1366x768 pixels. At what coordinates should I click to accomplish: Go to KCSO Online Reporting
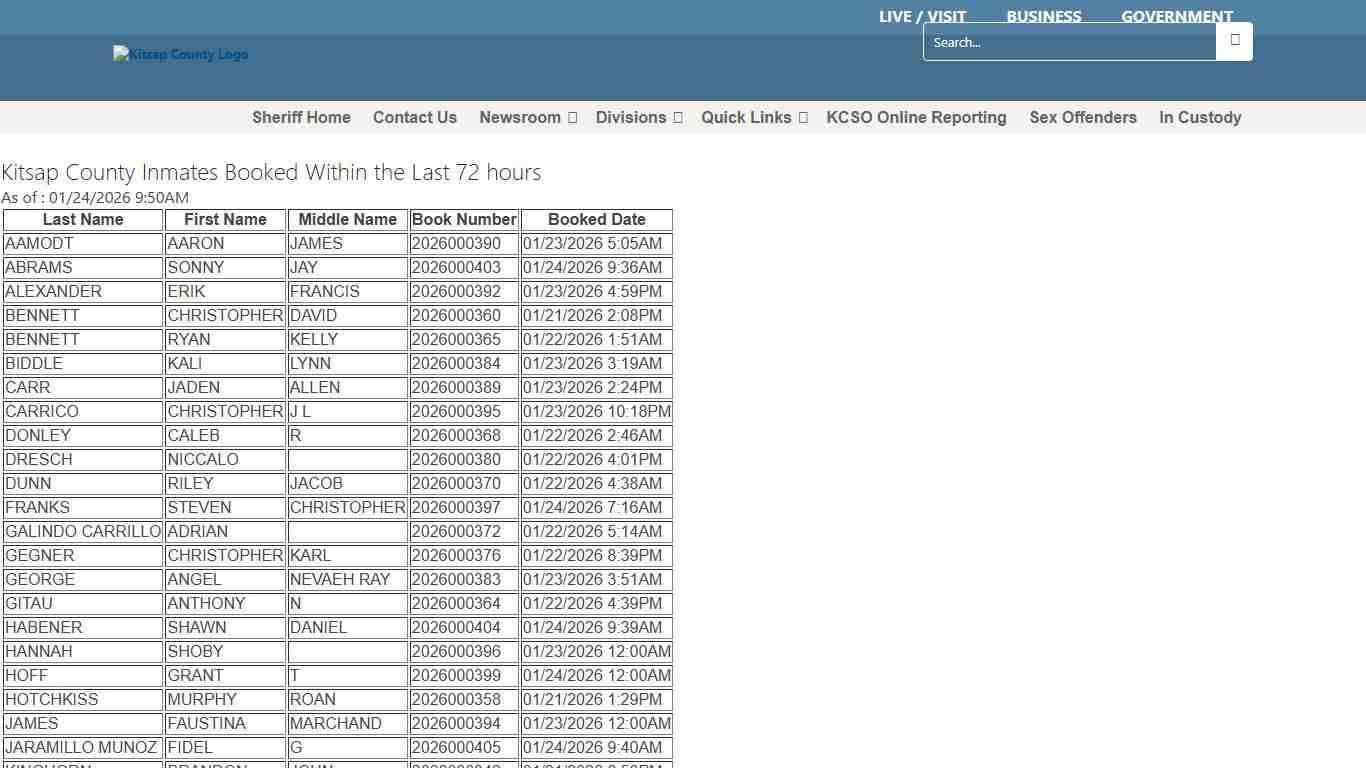(916, 117)
